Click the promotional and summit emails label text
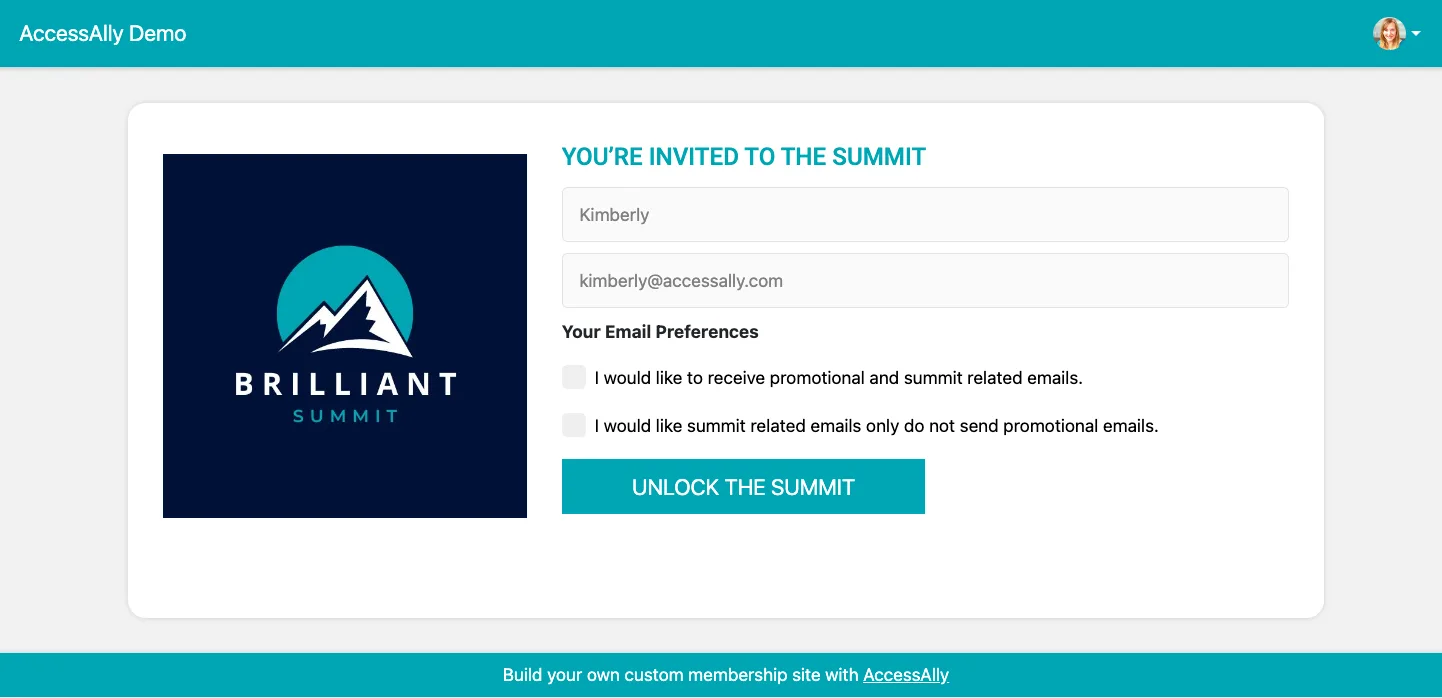 point(838,378)
